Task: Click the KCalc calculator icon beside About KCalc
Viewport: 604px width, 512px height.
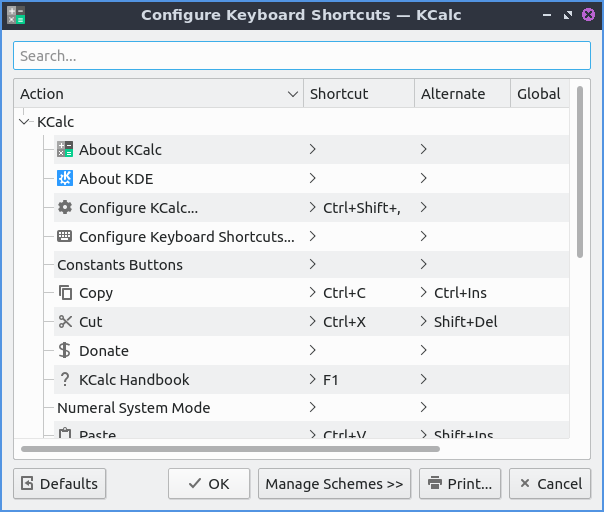Action: [65, 150]
